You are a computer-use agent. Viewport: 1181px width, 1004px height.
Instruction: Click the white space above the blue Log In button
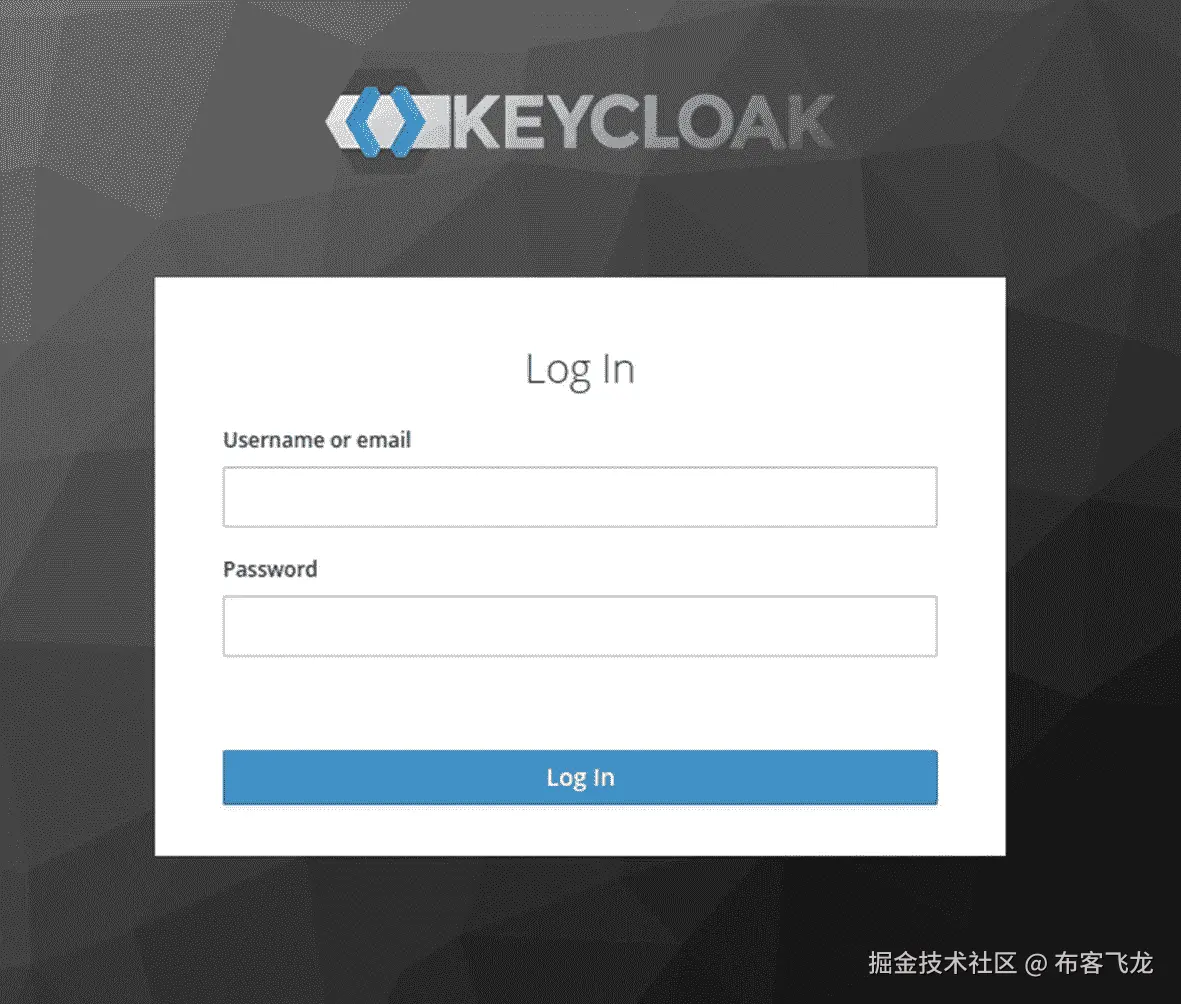pos(580,703)
